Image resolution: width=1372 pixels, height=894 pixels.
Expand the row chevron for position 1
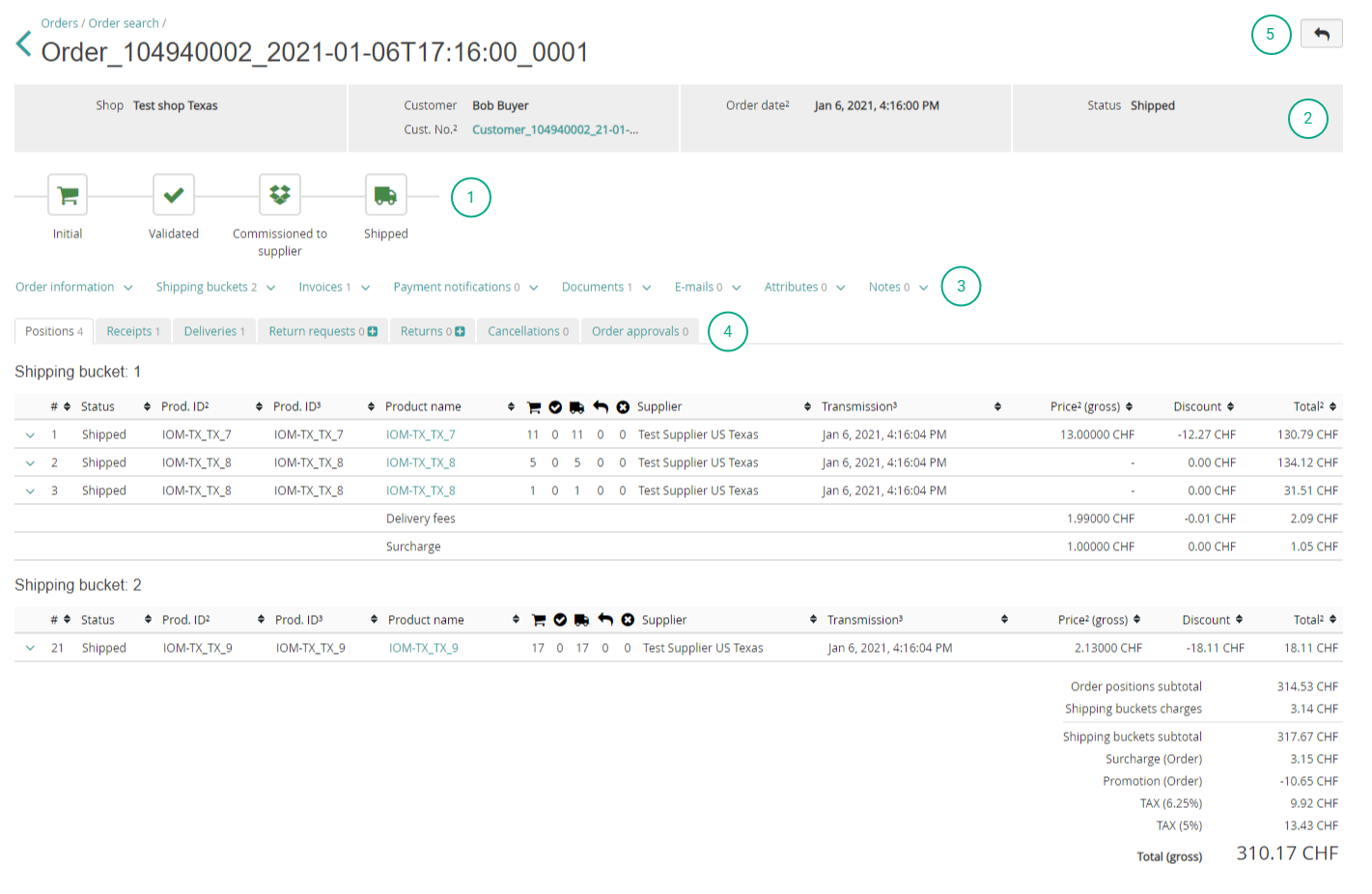[29, 434]
